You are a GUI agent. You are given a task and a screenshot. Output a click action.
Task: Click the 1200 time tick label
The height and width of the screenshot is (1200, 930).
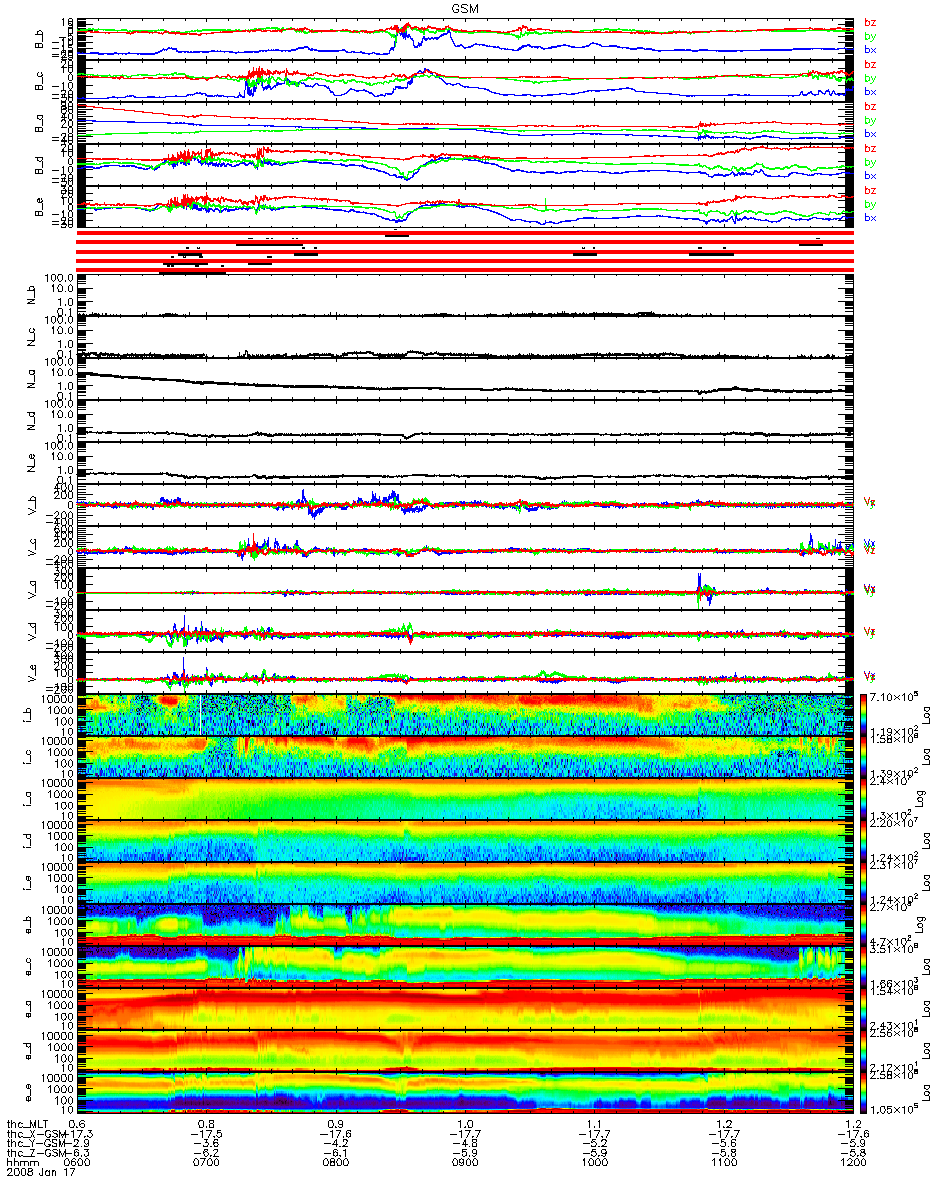(x=851, y=1164)
